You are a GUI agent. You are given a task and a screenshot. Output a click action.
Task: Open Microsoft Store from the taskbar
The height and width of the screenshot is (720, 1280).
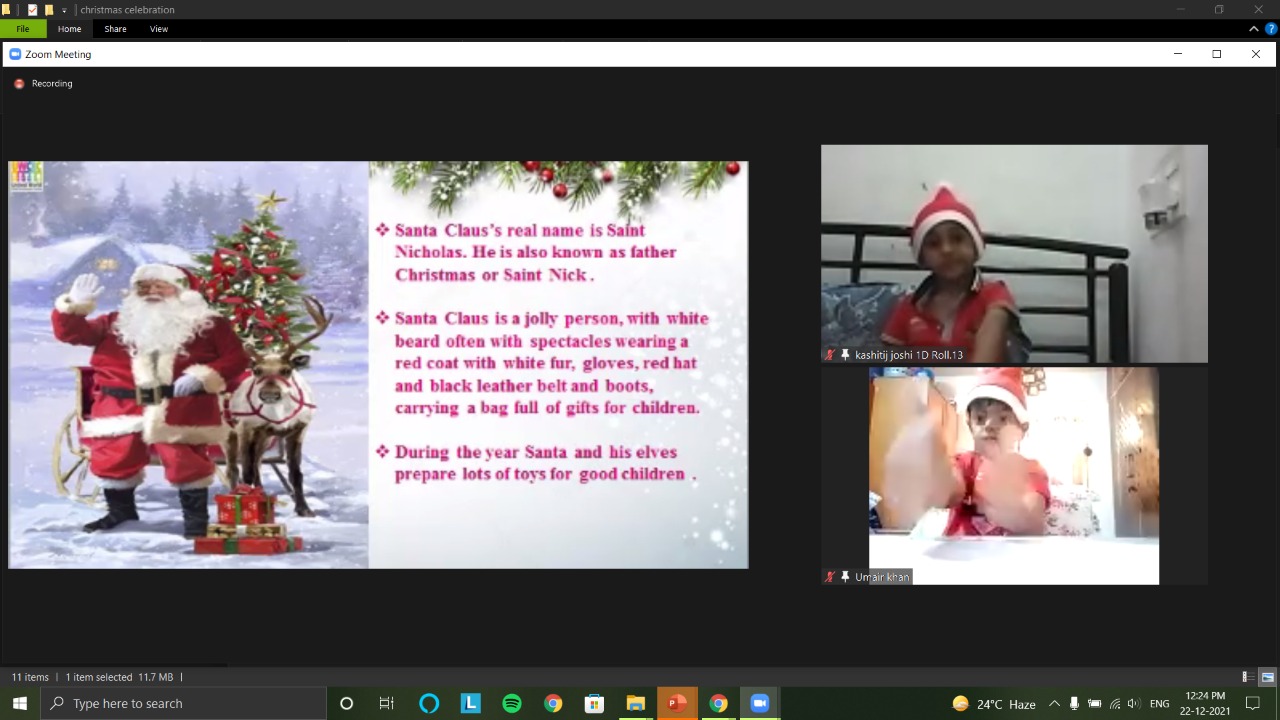click(x=594, y=704)
